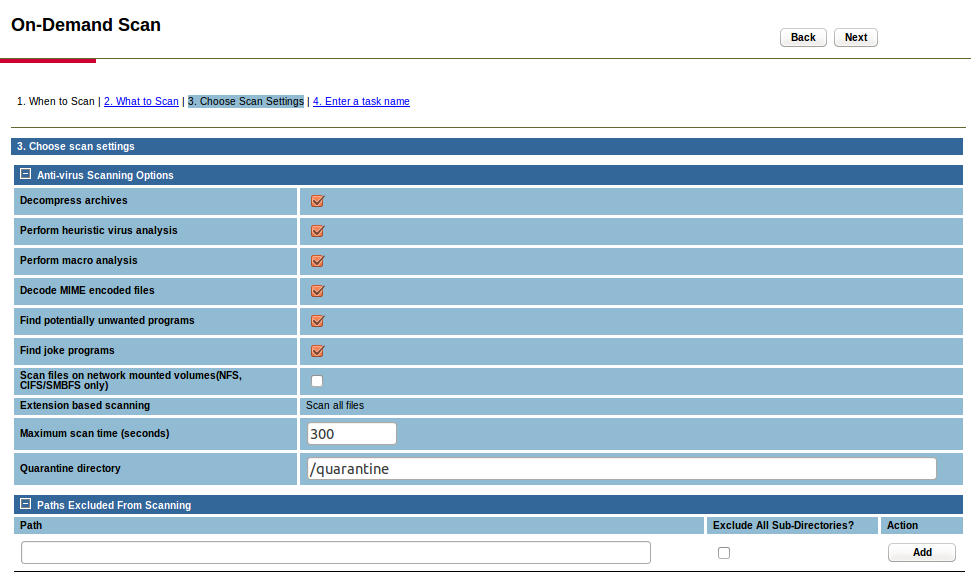Check Exclude All Sub-Directories checkbox
This screenshot has height=572, width=971.
pos(724,553)
